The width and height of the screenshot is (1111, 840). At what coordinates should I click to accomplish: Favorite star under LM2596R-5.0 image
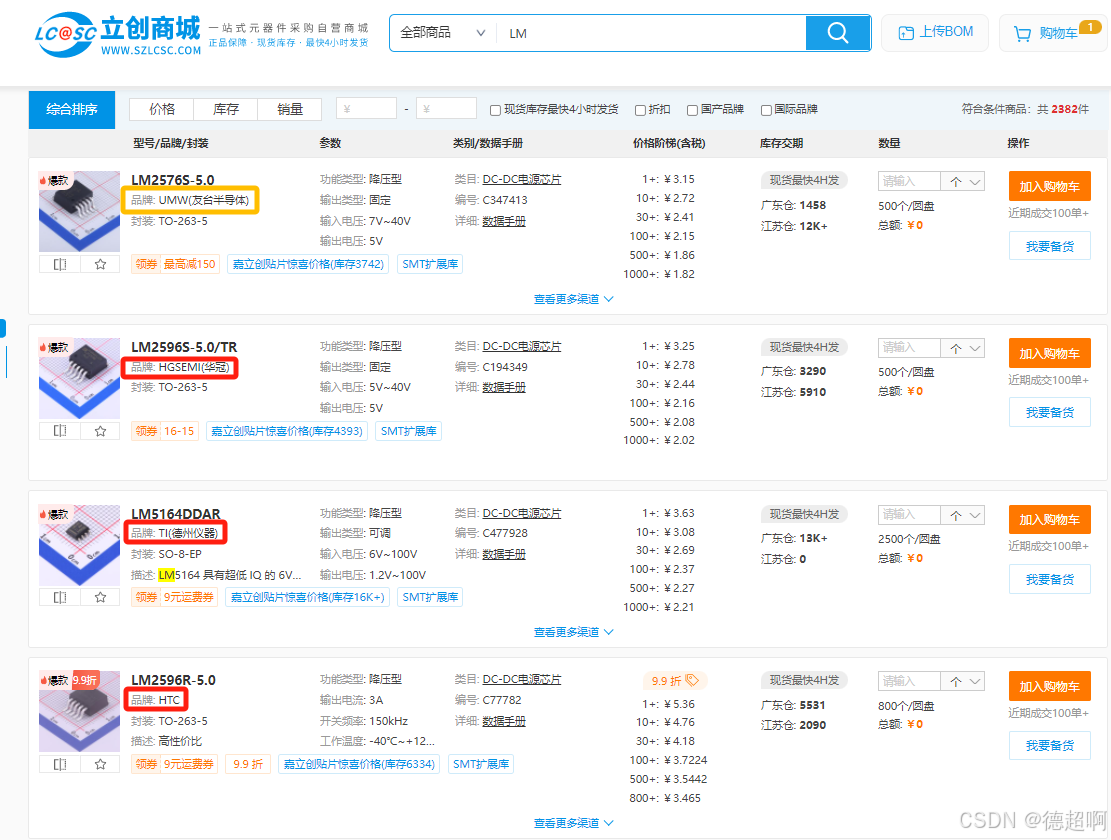(x=100, y=764)
